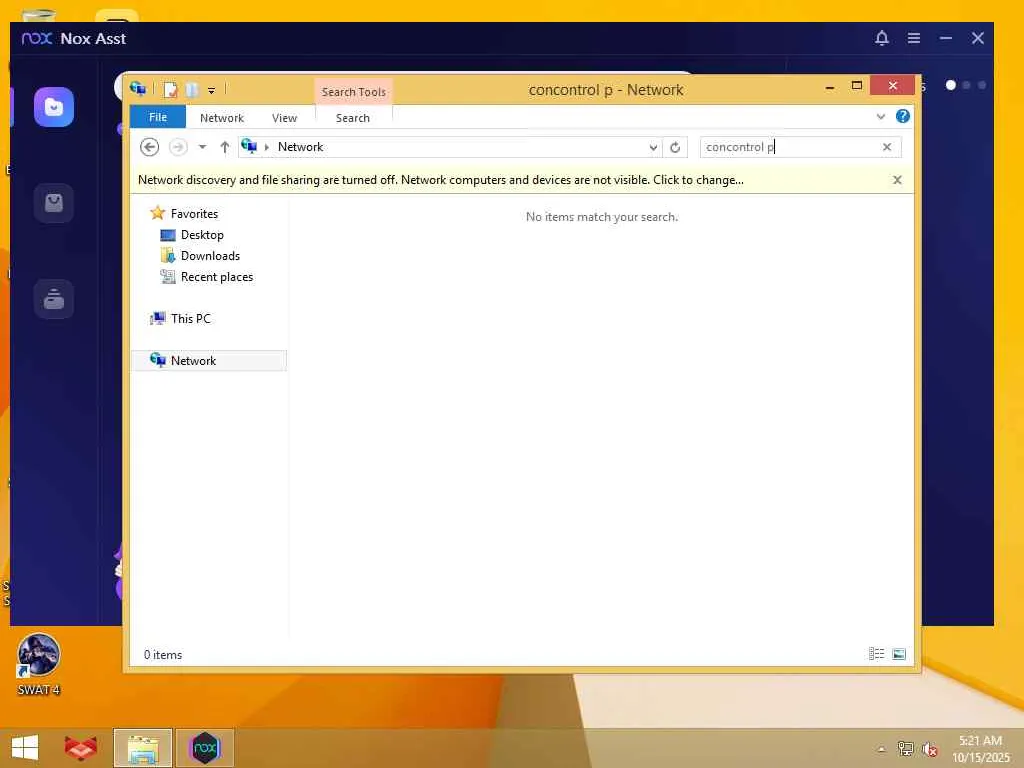Open the recent locations dropdown arrow

(202, 147)
